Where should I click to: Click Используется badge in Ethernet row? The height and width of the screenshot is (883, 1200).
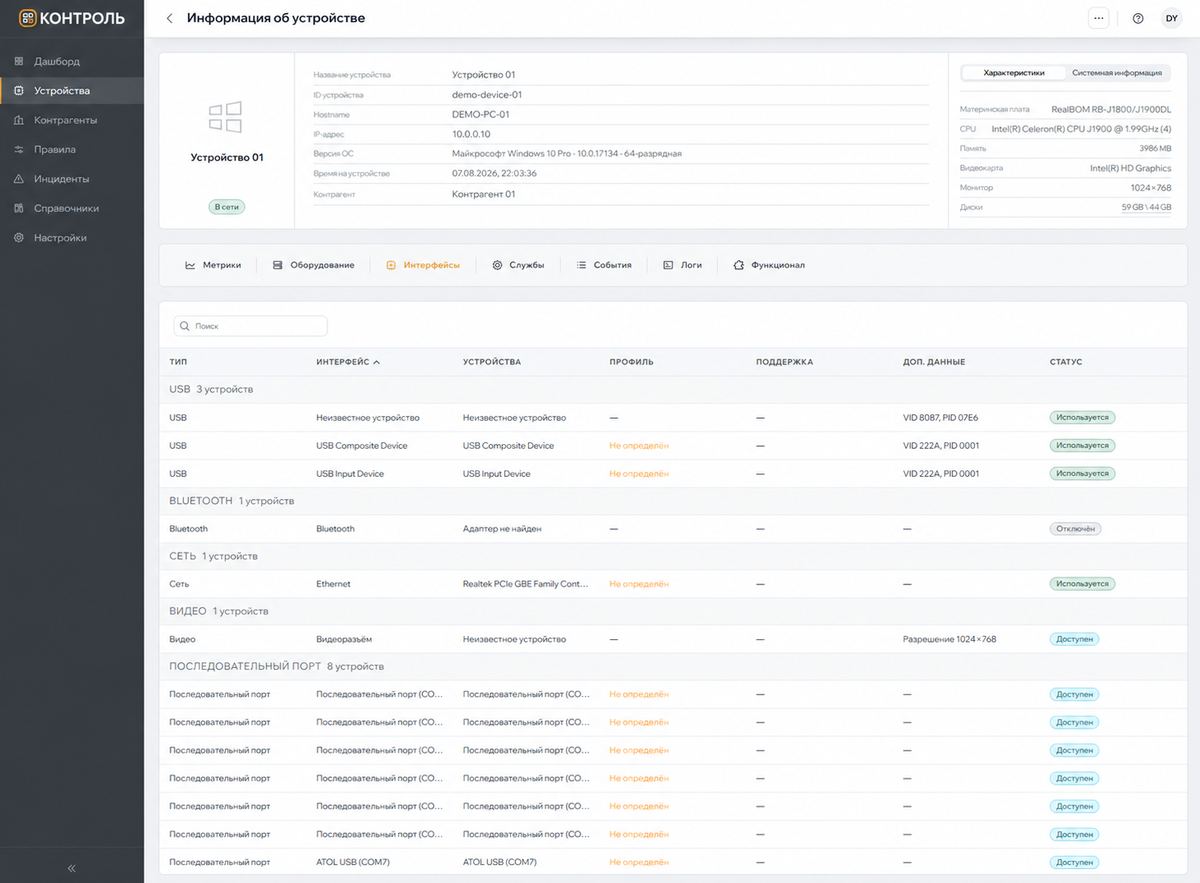pyautogui.click(x=1082, y=584)
